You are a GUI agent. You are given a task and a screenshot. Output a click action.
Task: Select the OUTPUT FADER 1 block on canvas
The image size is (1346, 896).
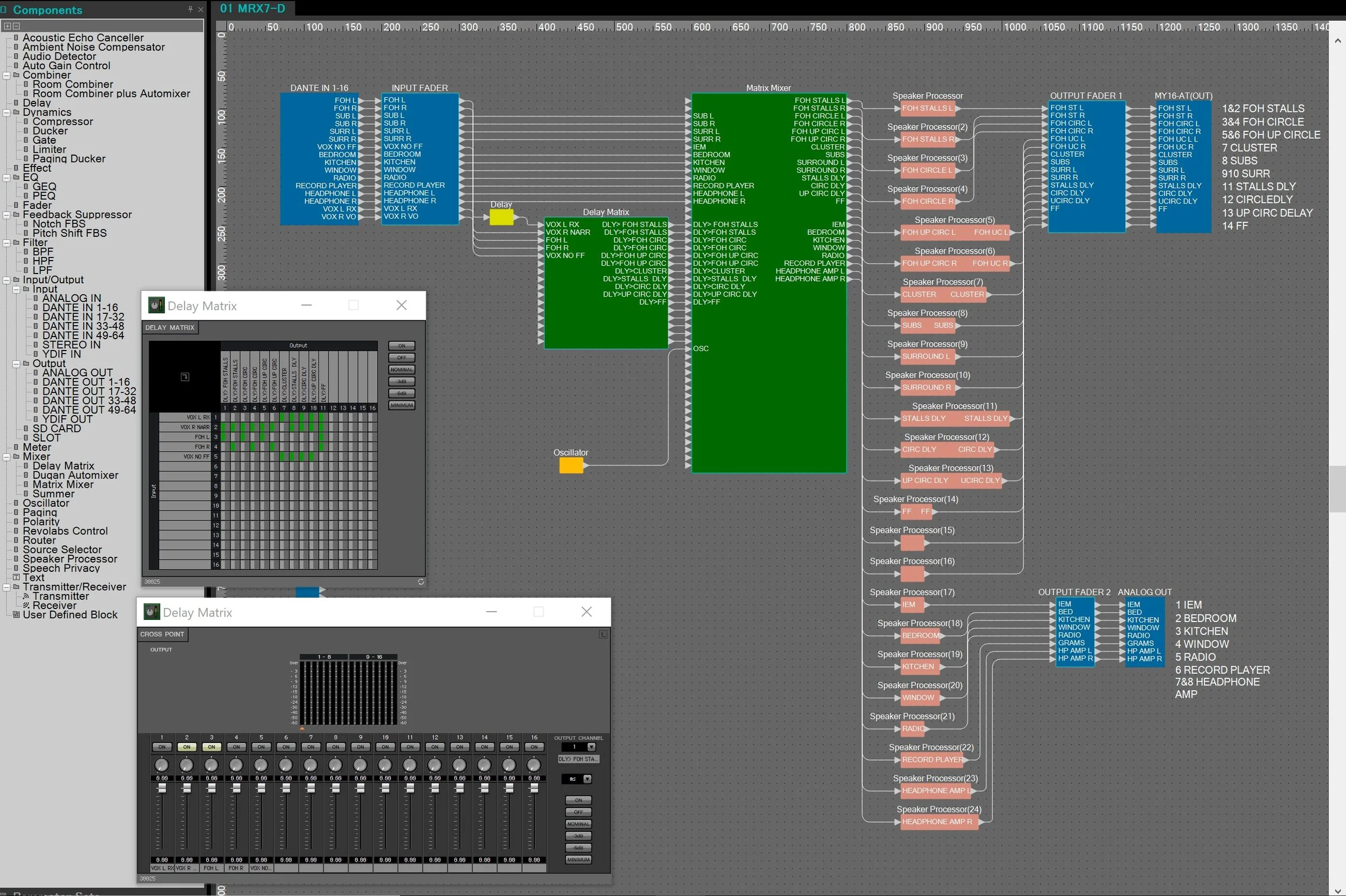tap(1086, 167)
